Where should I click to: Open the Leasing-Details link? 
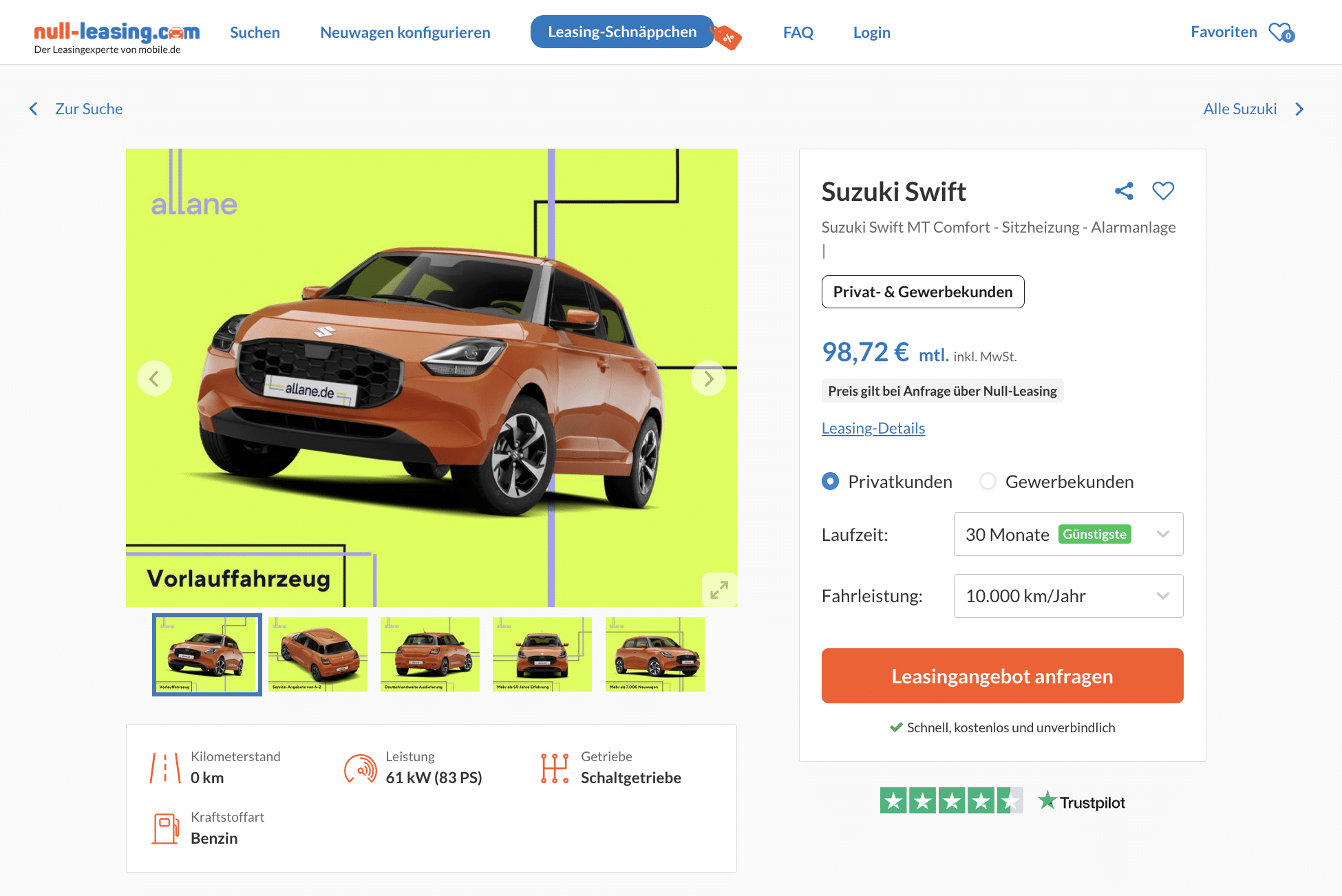click(873, 428)
